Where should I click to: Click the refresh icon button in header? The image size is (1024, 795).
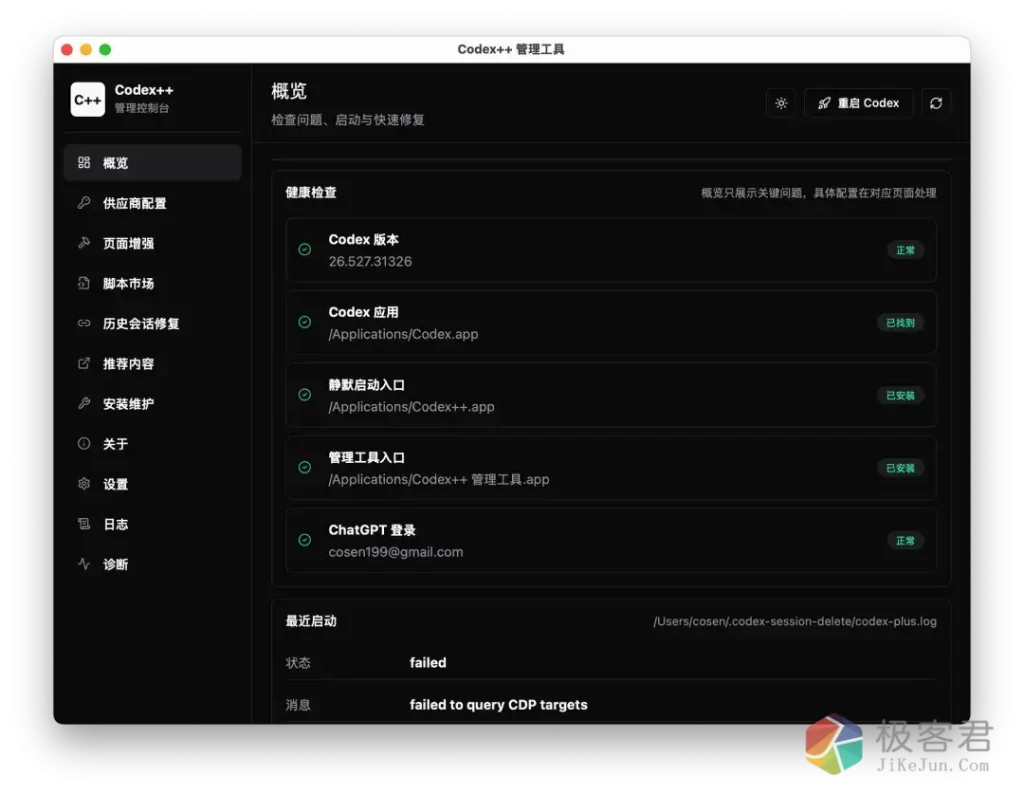point(936,103)
